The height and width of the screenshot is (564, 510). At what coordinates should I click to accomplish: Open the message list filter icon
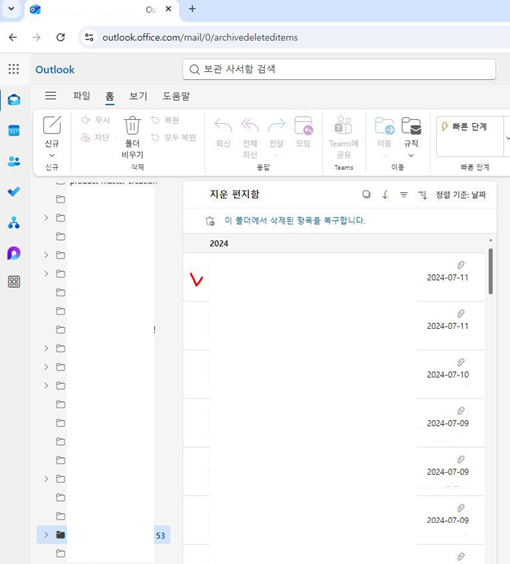404,195
